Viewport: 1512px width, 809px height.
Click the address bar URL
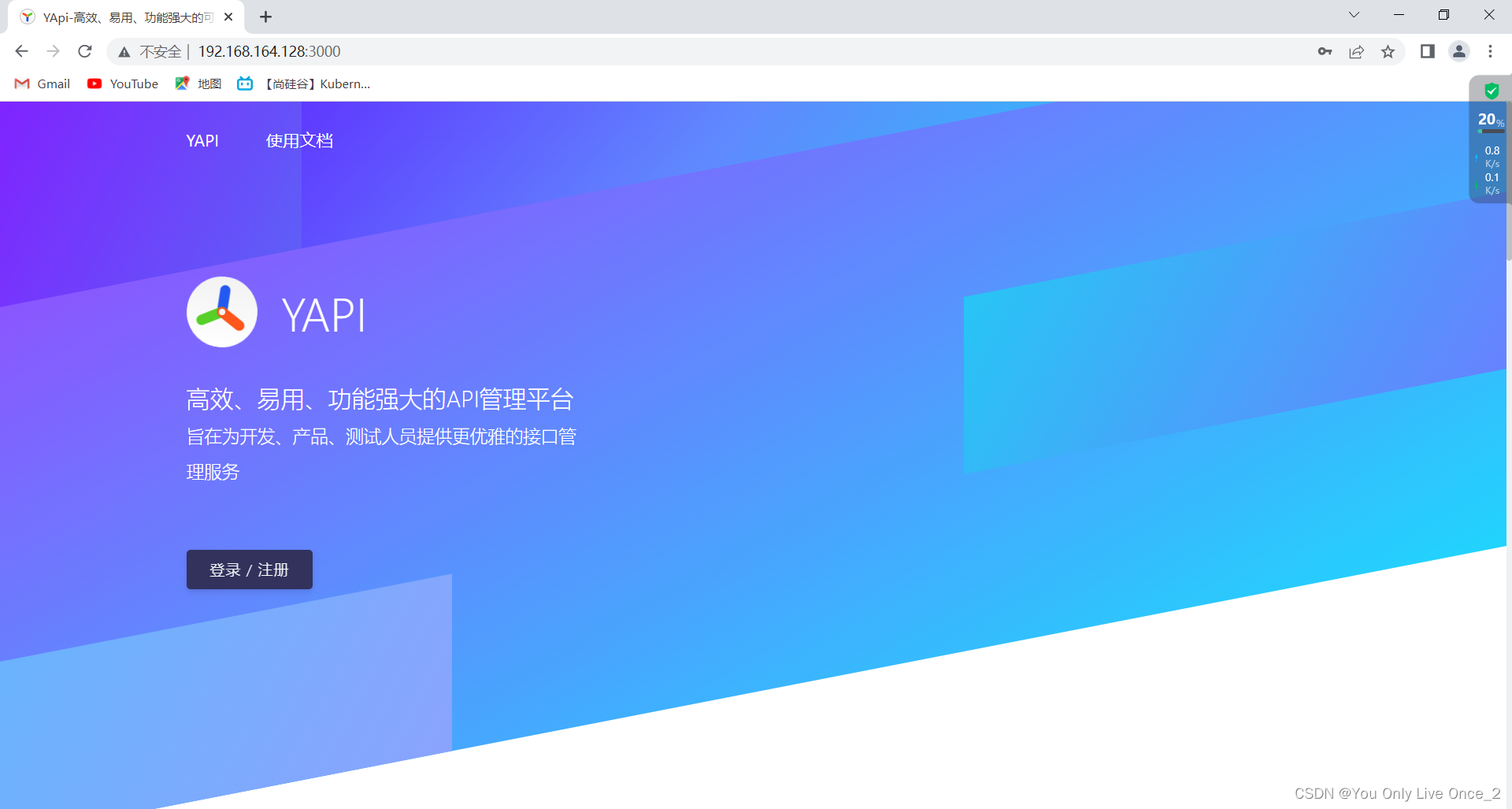(x=269, y=51)
